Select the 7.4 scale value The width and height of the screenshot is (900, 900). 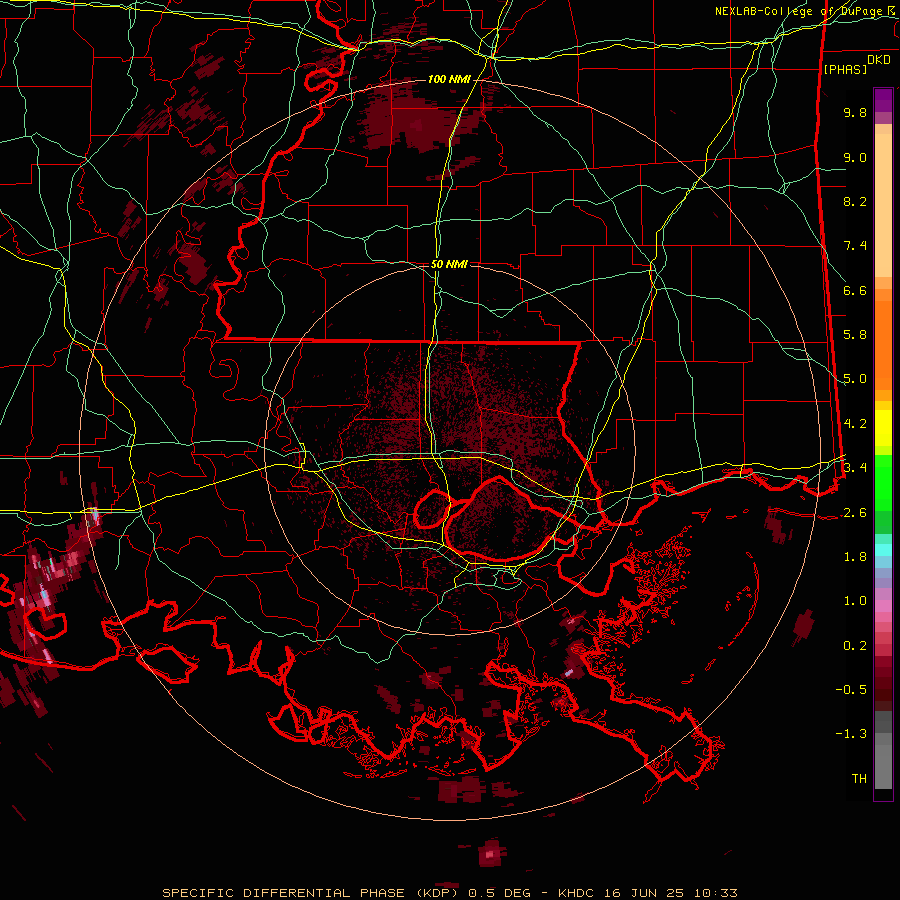(855, 246)
